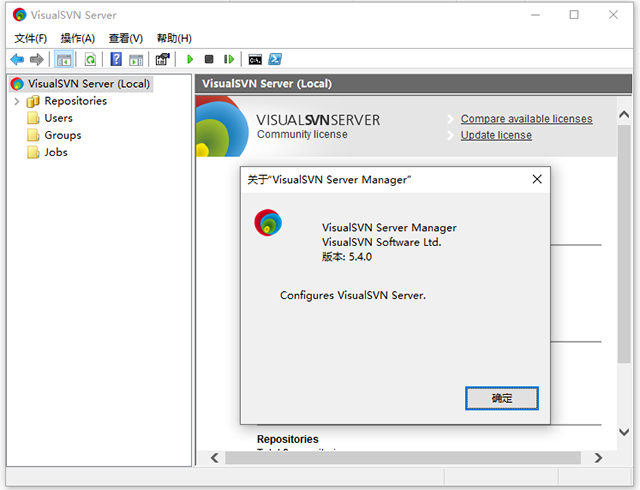
Task: Minimize the VisualSVN Server window
Action: [x=536, y=15]
